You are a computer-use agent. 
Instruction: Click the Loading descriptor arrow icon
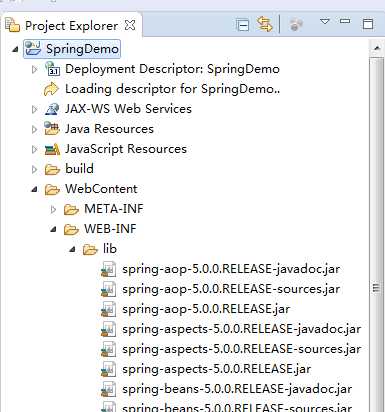(51, 89)
